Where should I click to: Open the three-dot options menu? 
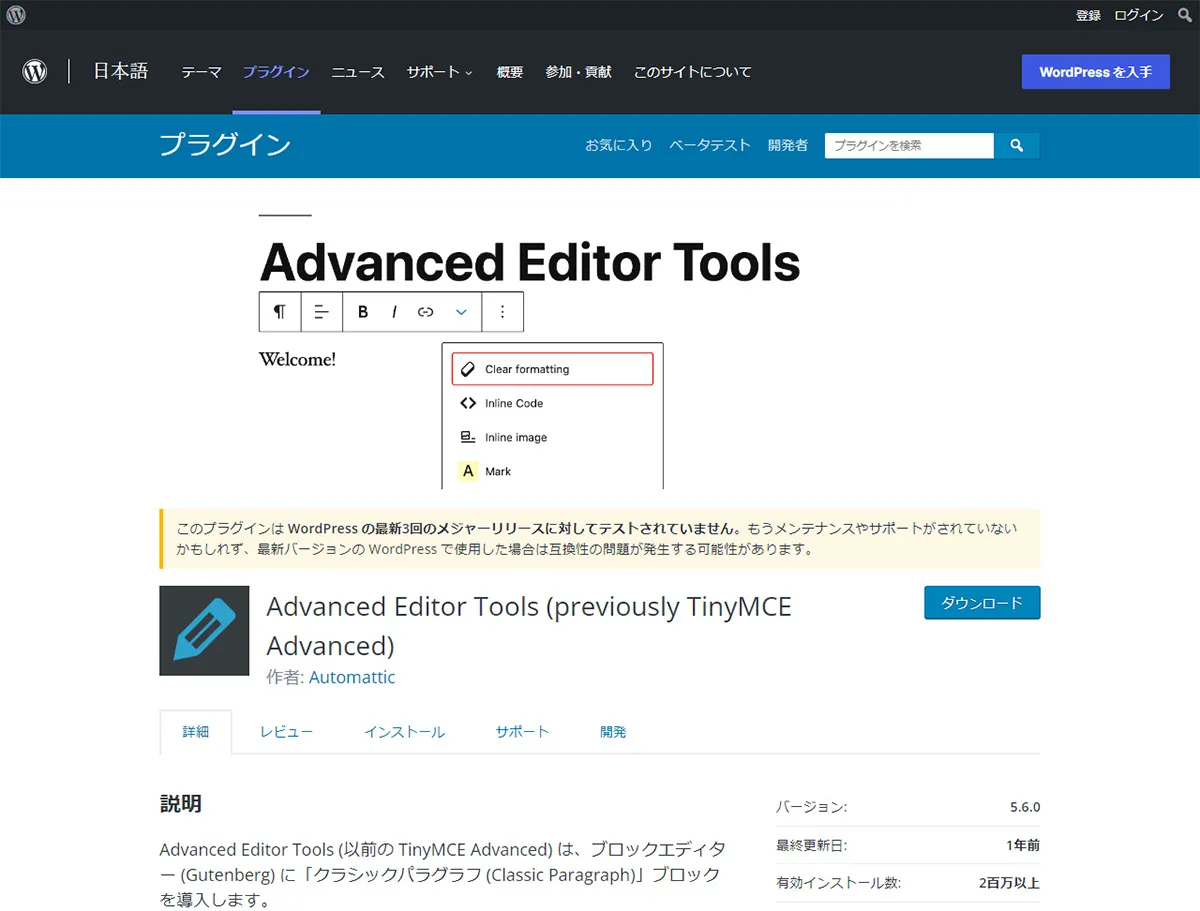coord(503,311)
